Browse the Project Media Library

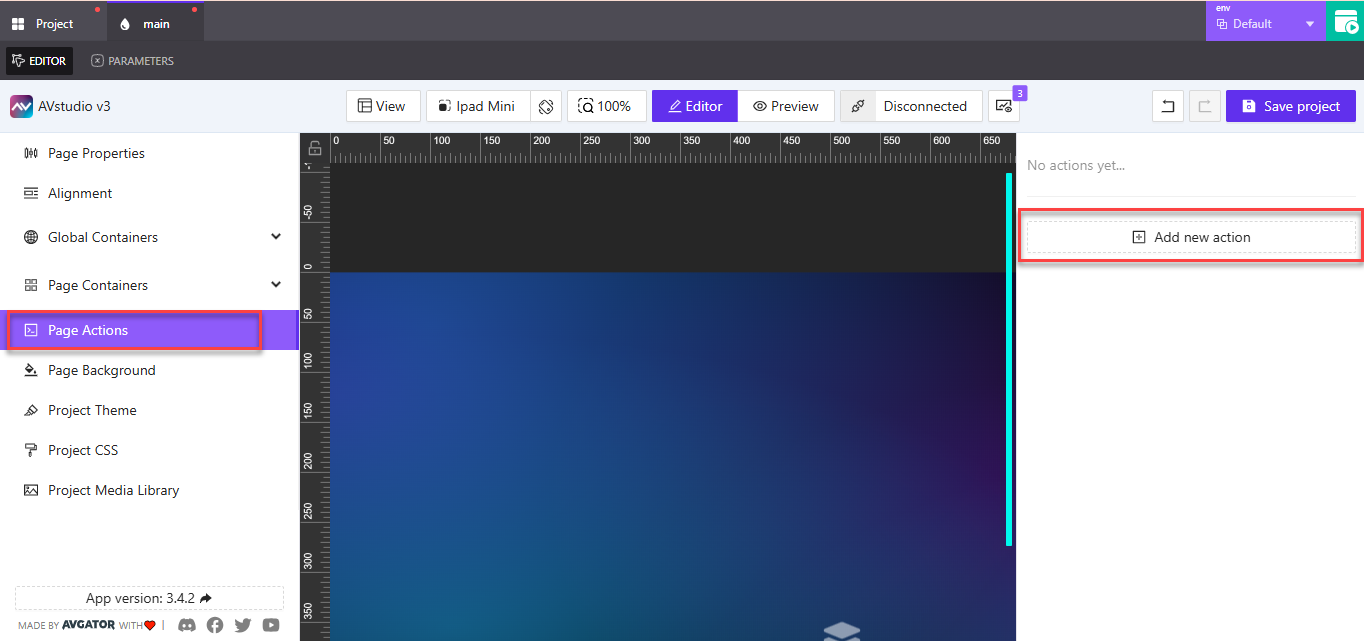tap(113, 490)
